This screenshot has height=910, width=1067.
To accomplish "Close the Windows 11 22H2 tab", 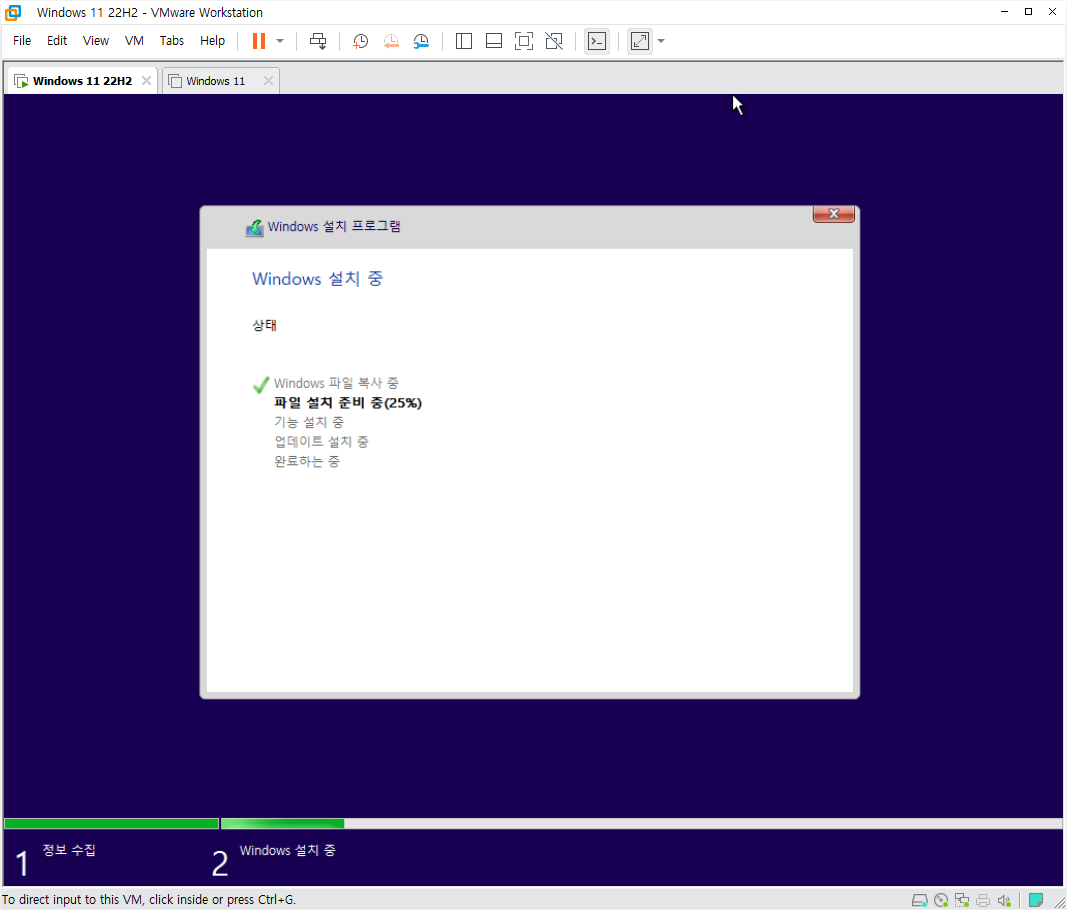I will point(146,81).
